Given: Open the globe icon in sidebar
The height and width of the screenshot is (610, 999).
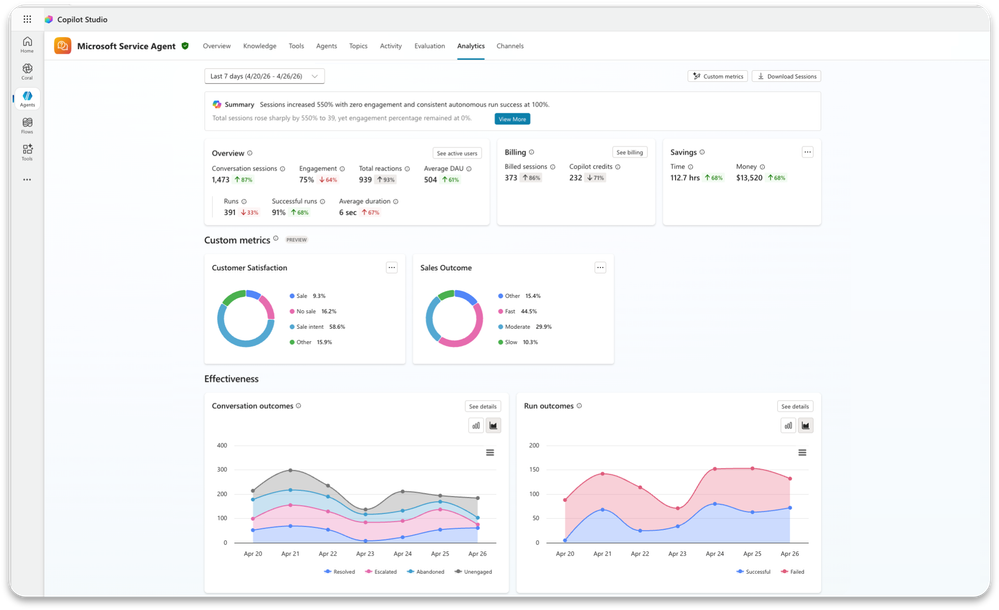Looking at the screenshot, I should tap(27, 71).
